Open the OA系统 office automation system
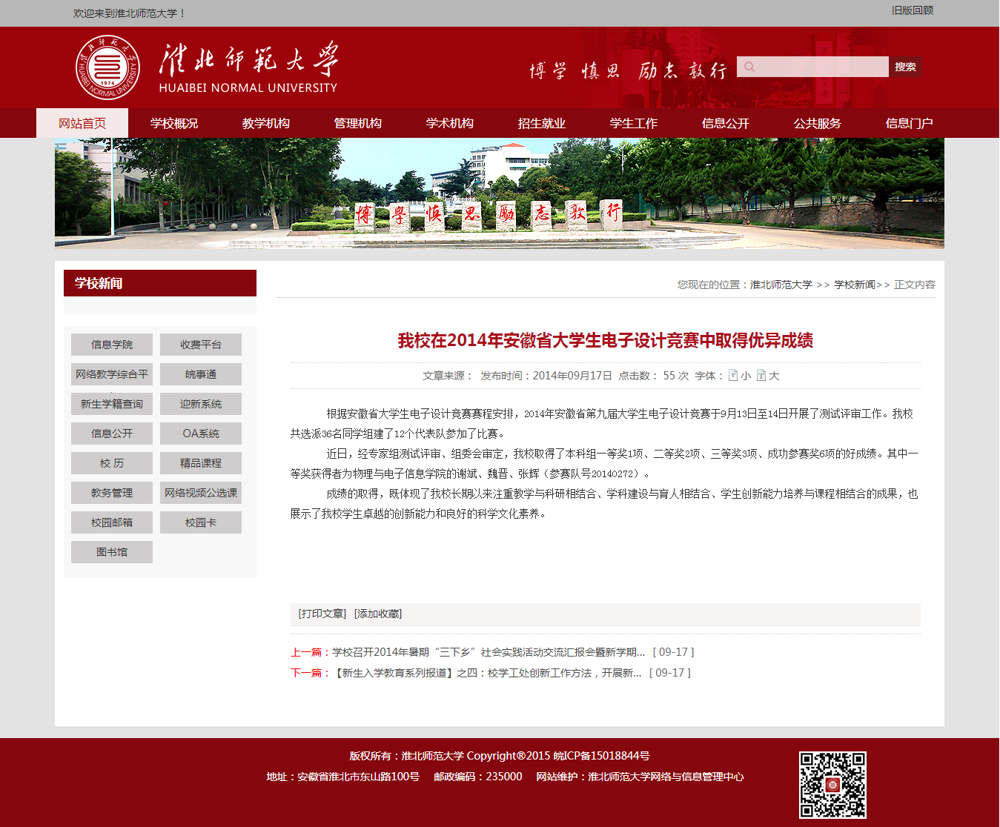Screen dimensions: 1000x827 click(x=200, y=433)
